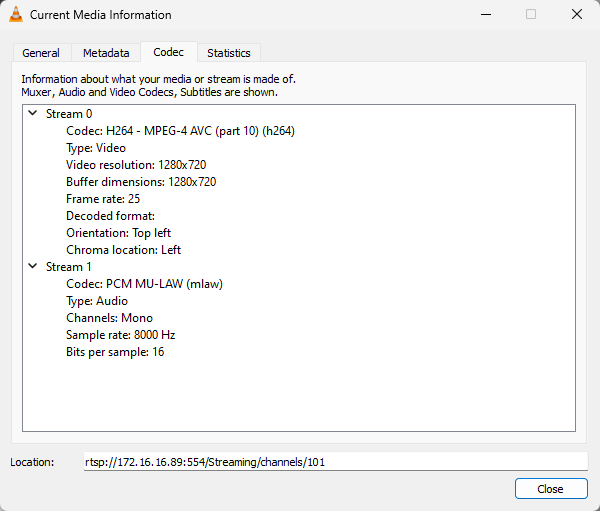
Task: Switch to the General tab
Action: [41, 53]
